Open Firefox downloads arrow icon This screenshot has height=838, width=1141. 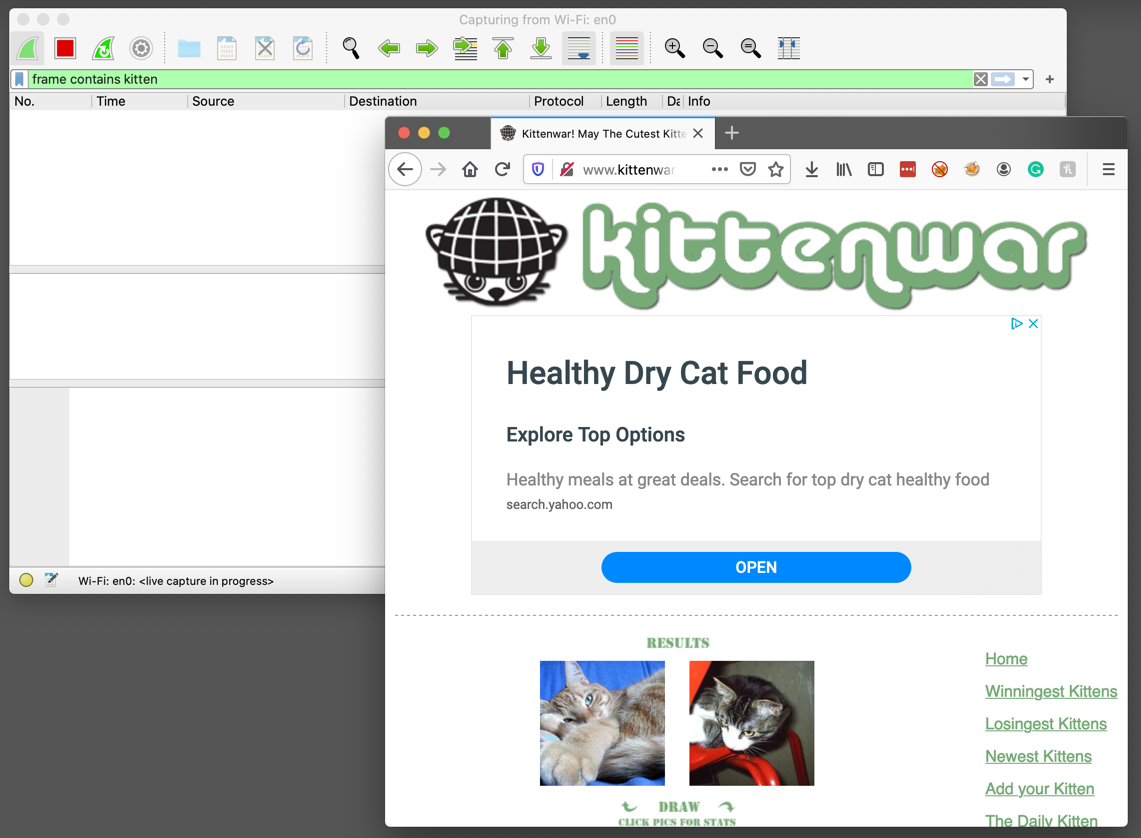tap(812, 169)
